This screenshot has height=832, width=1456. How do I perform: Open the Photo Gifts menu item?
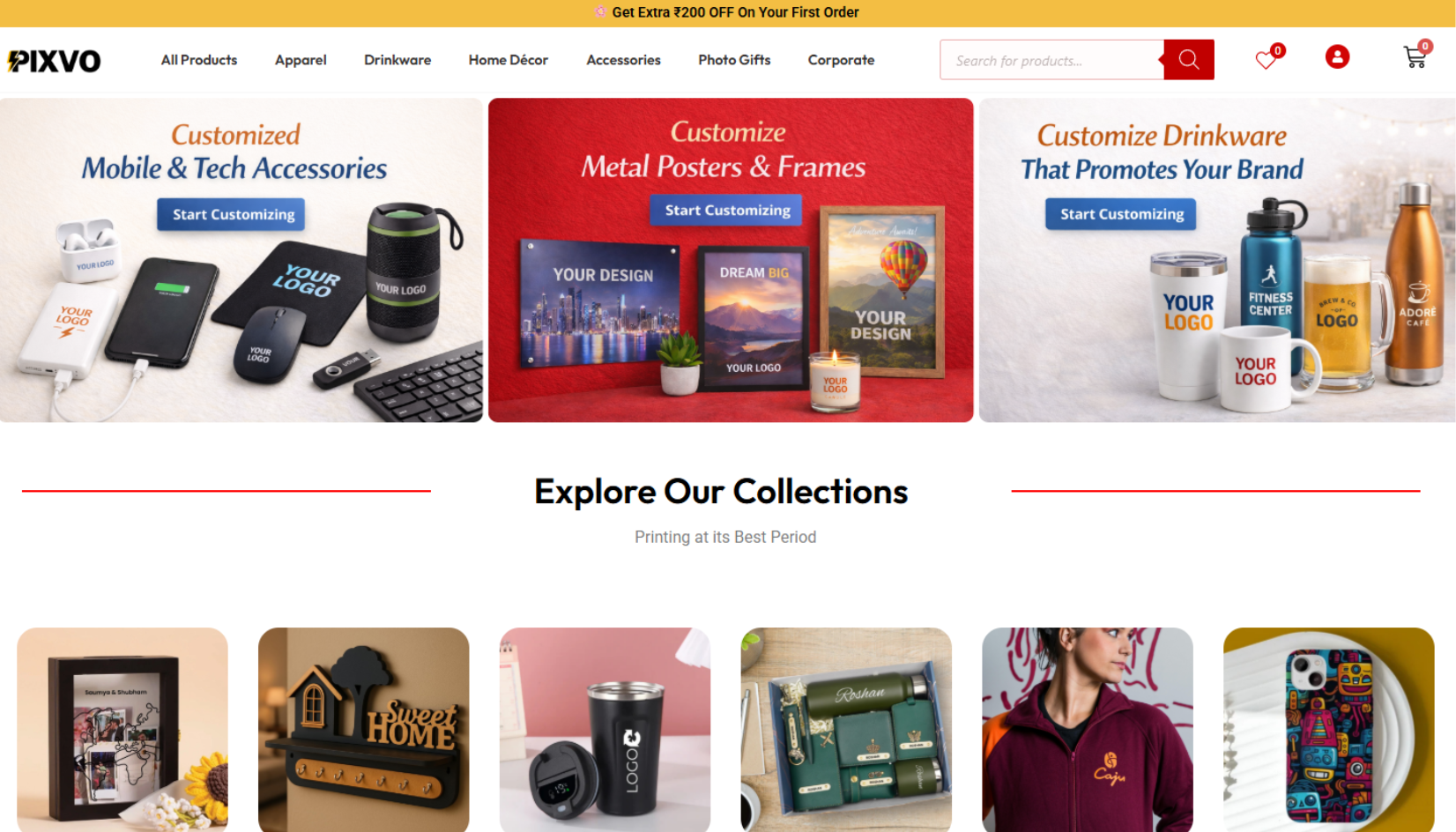(734, 60)
